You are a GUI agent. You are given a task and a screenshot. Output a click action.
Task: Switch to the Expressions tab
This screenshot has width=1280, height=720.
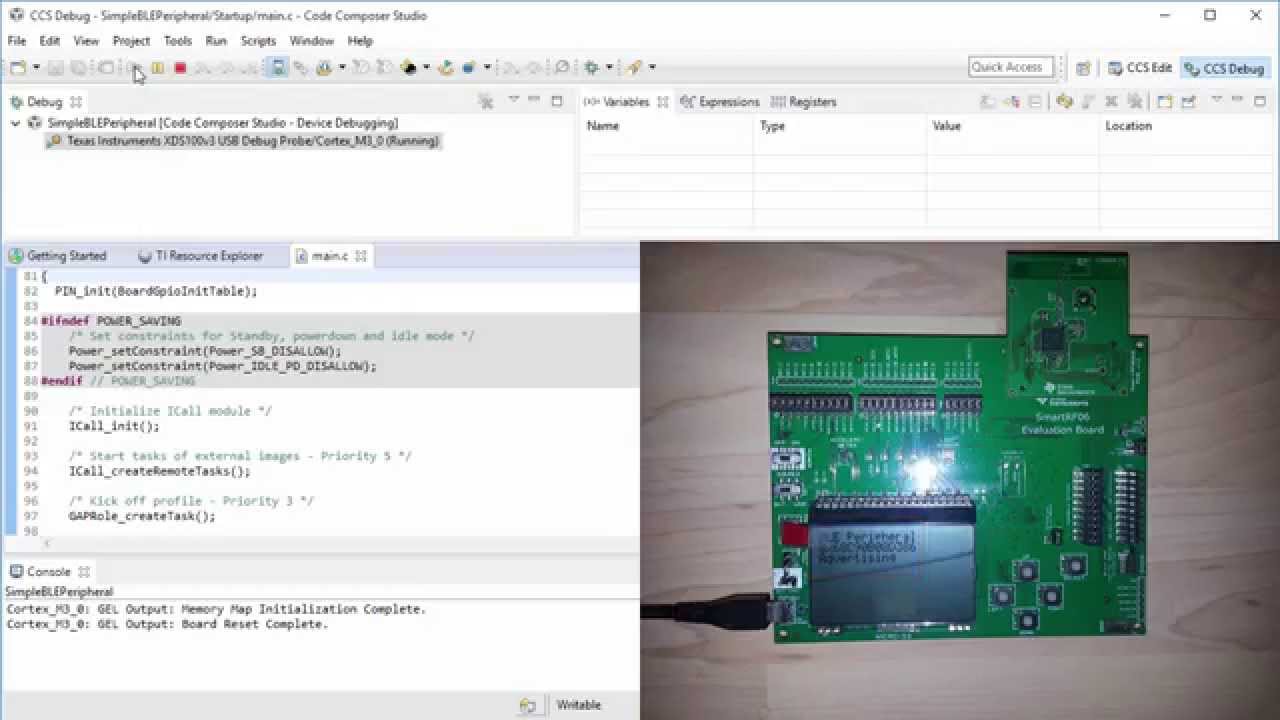(720, 102)
